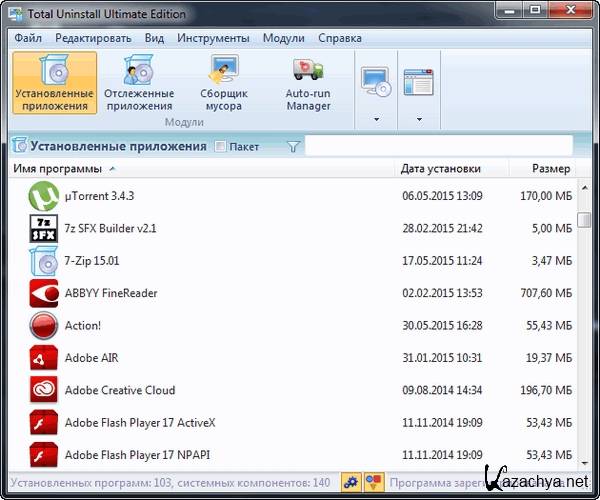Enable the Пакет checkbox

(221, 147)
